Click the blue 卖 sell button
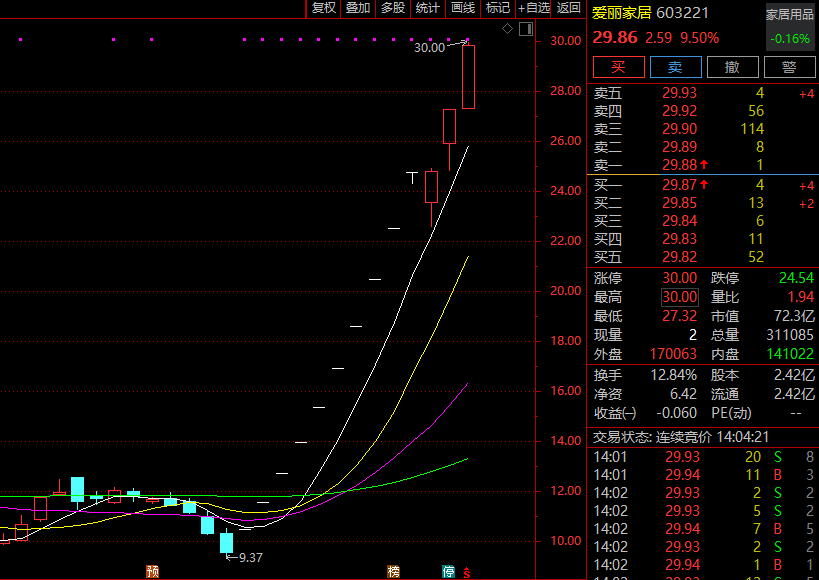The height and width of the screenshot is (580, 819). point(675,67)
